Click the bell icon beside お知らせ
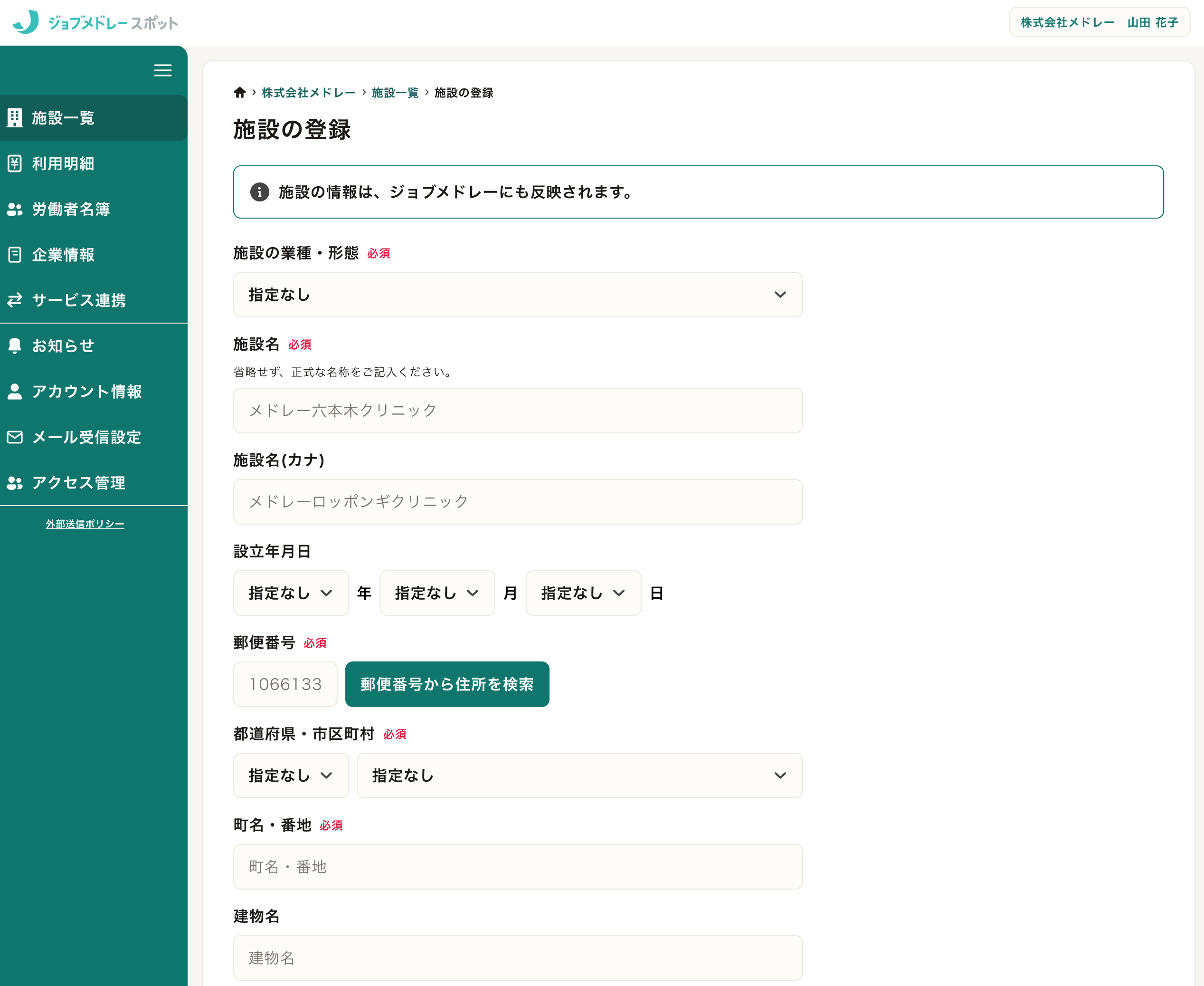Image resolution: width=1204 pixels, height=986 pixels. [x=15, y=346]
